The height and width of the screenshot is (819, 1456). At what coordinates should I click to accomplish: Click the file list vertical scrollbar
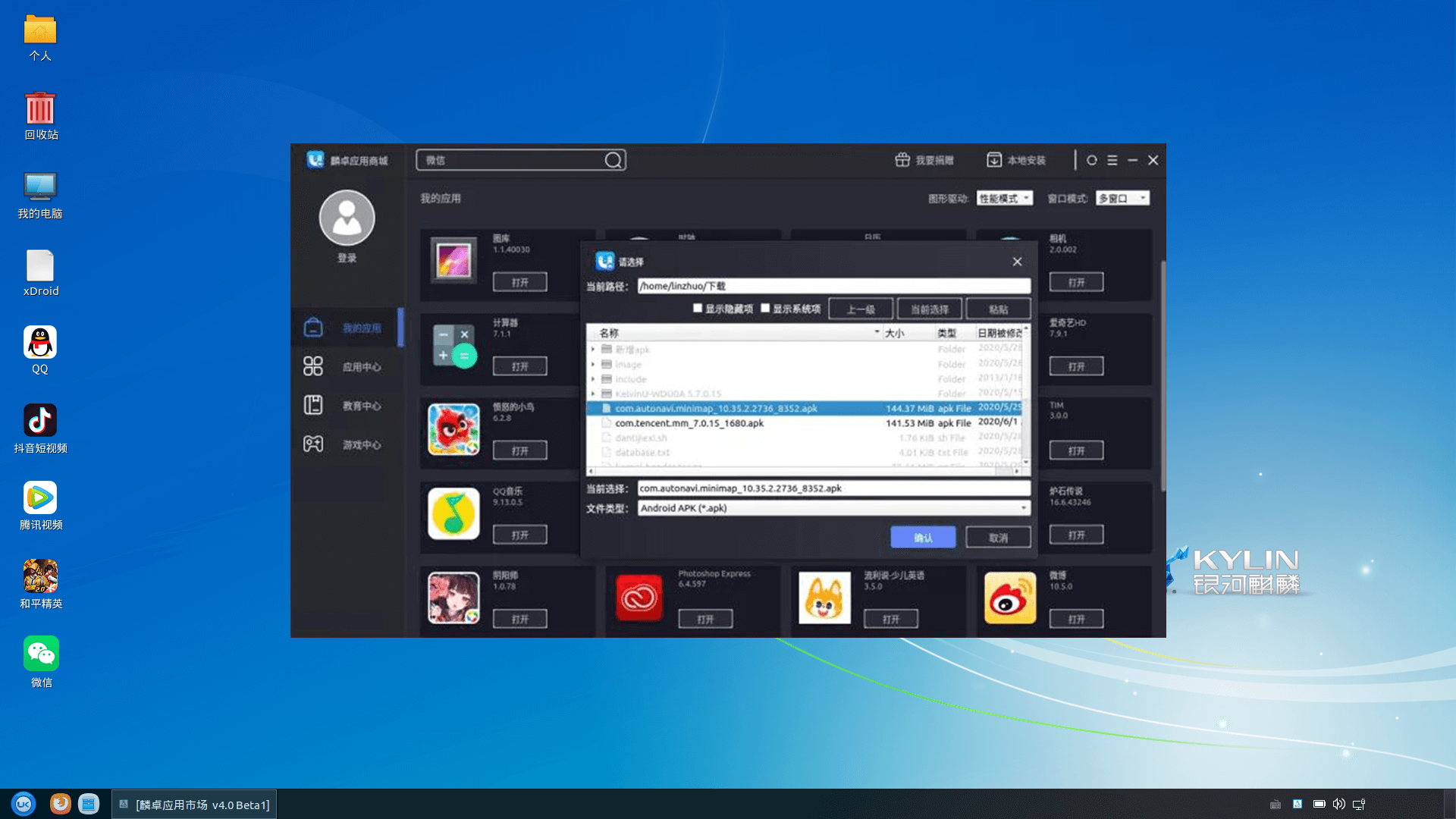click(x=1026, y=395)
